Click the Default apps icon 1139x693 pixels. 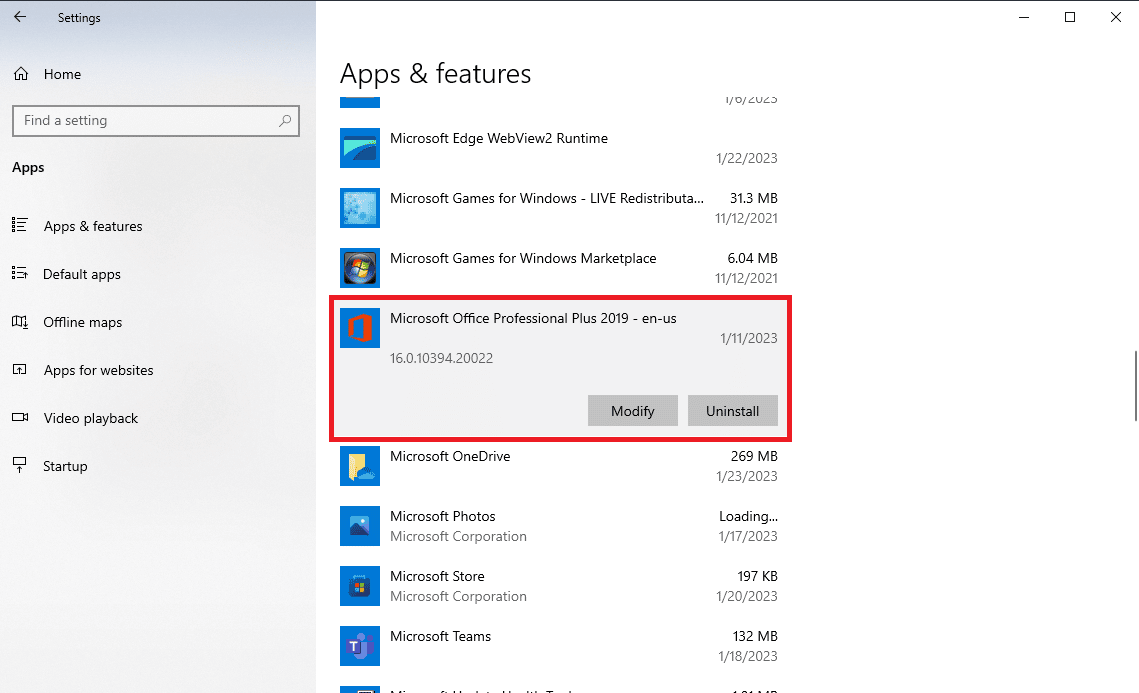point(20,273)
